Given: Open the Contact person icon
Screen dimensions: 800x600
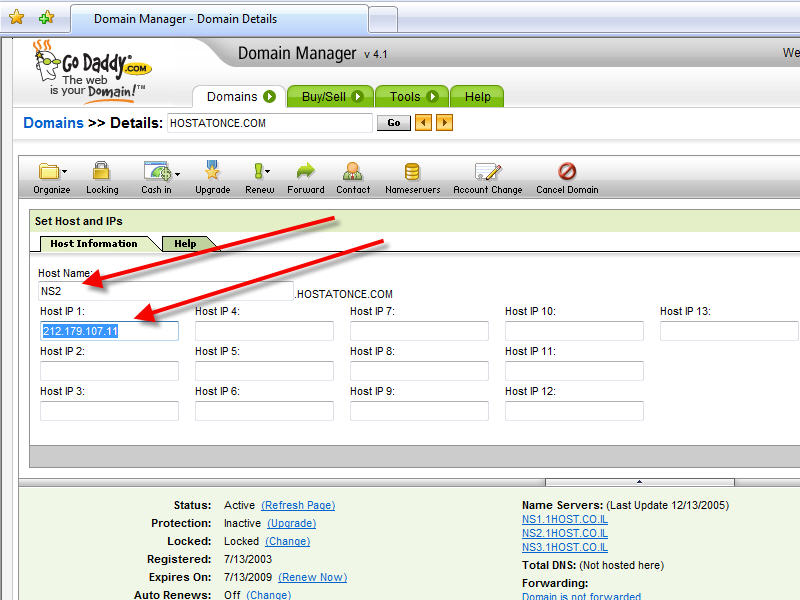Looking at the screenshot, I should [353, 172].
